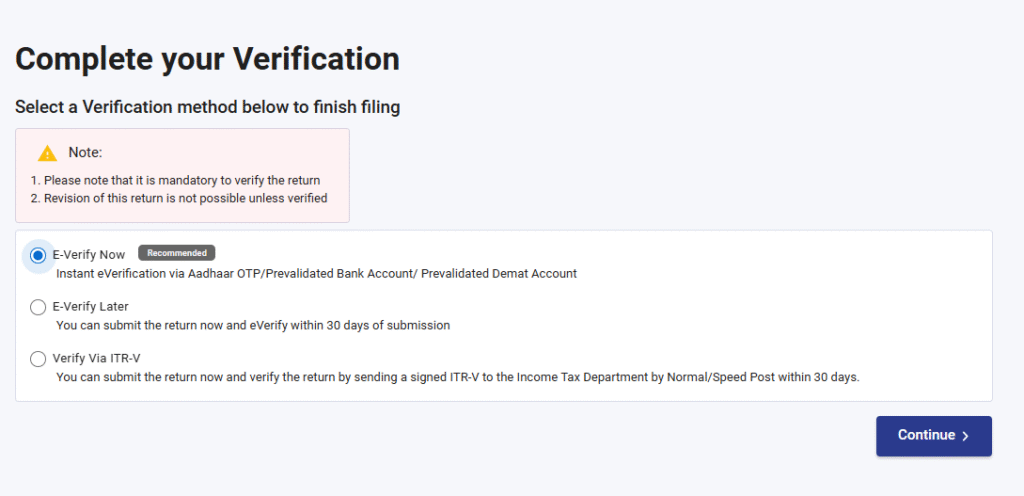
Task: Click the E-Verify Later label text
Action: [90, 307]
